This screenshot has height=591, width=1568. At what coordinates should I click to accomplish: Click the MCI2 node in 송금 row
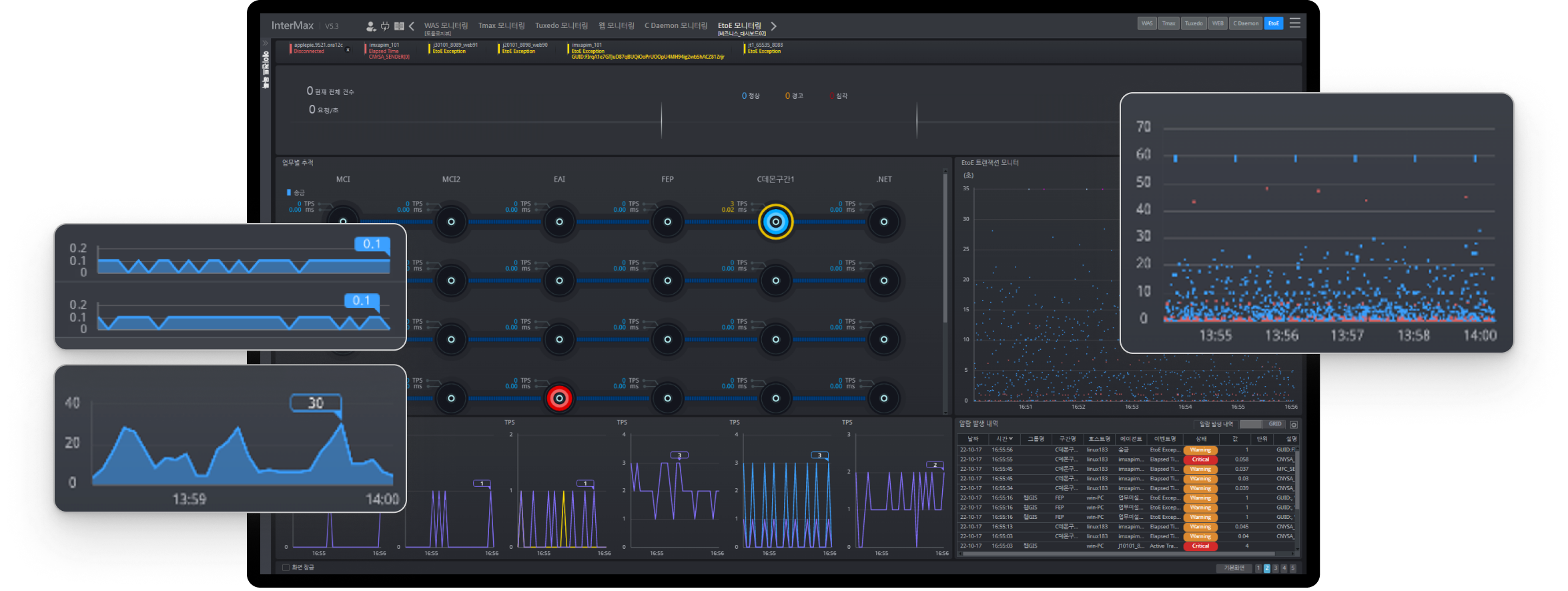[x=451, y=222]
